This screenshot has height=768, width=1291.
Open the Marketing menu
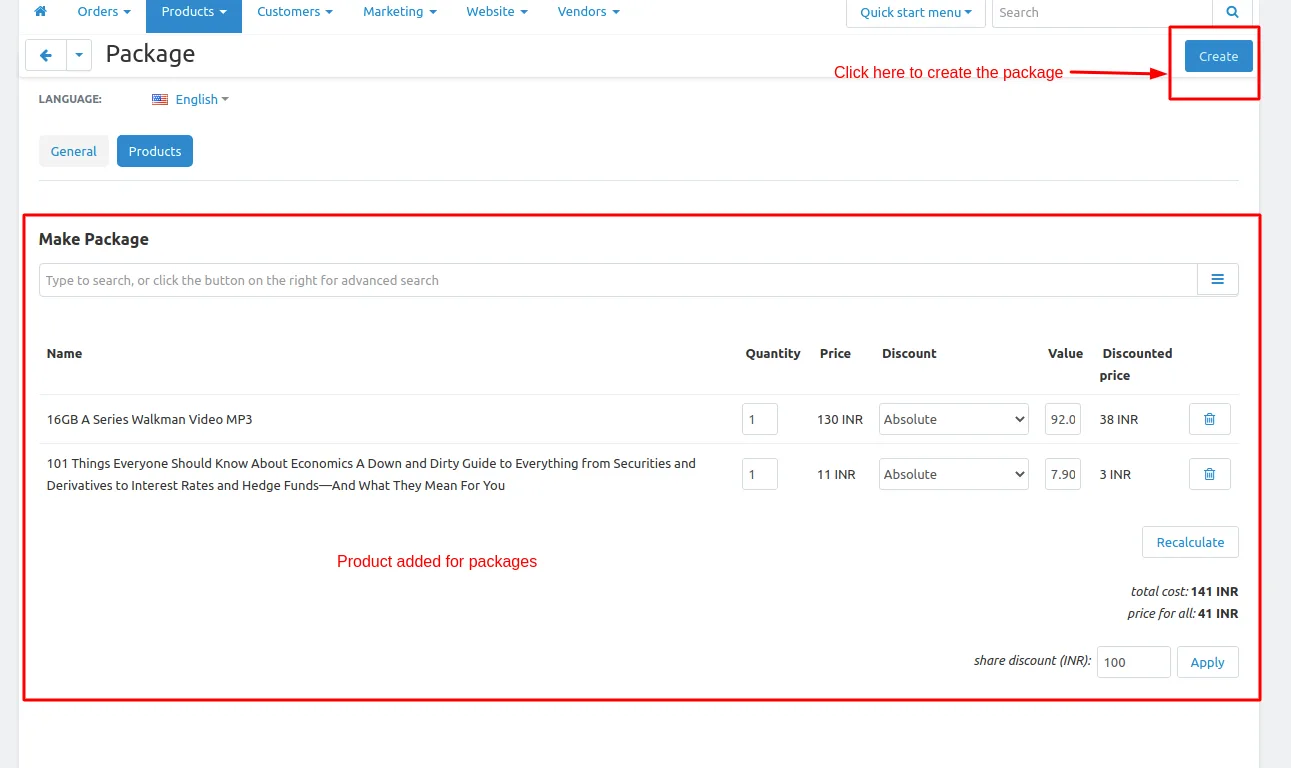pos(399,12)
